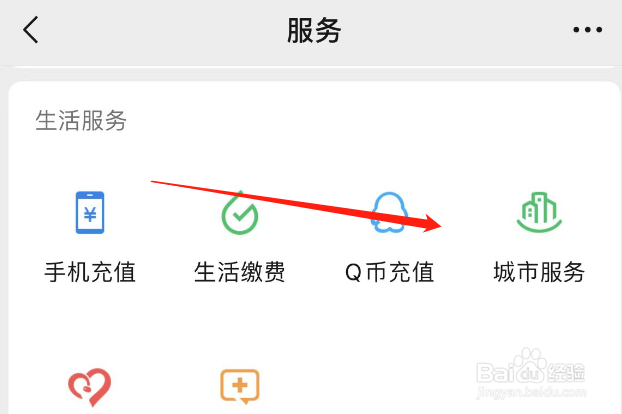Open the blue penguin Q coin icon
Viewport: 622px width, 414px height.
389,213
